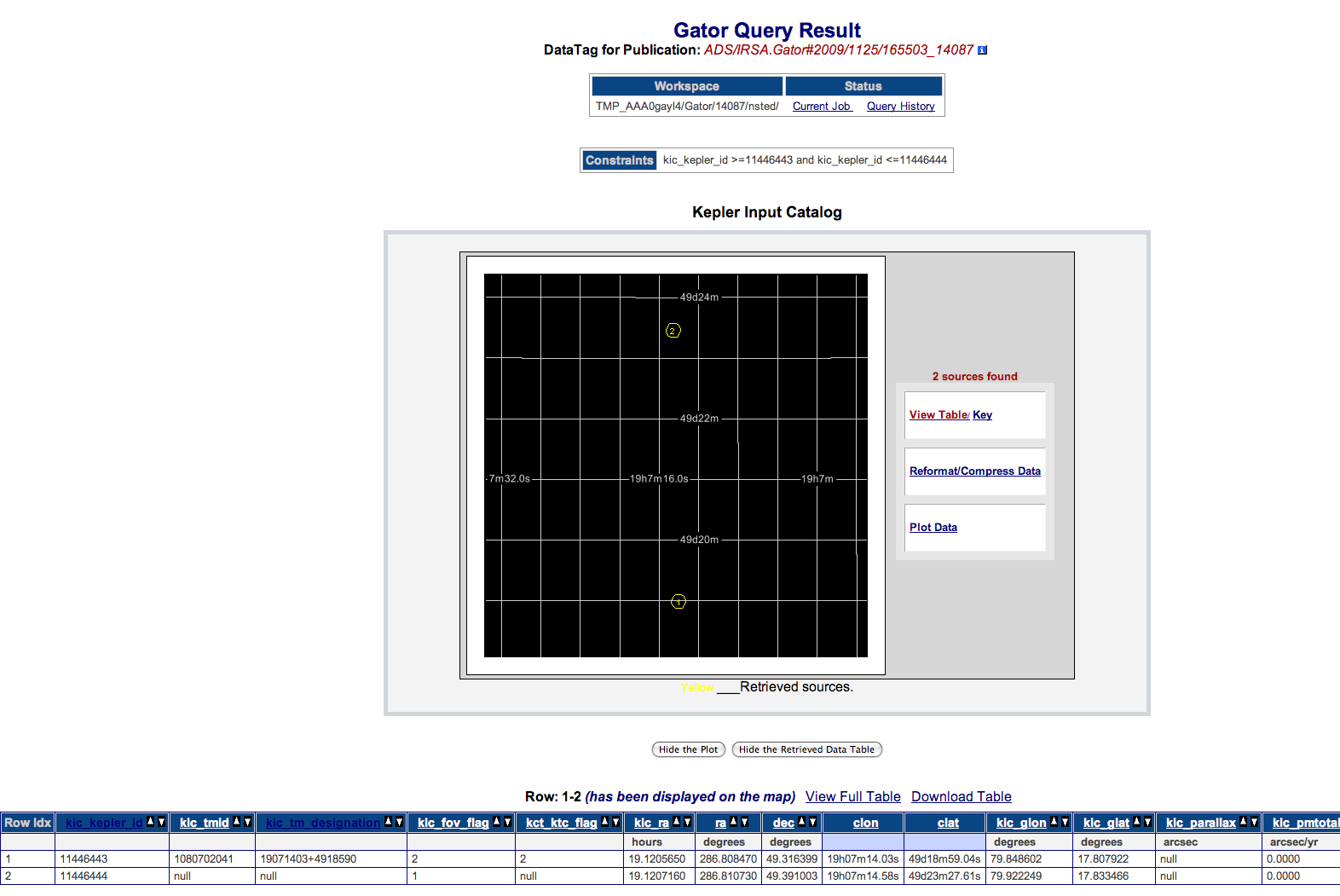The width and height of the screenshot is (1340, 896).
Task: Select source marker 1 on the plot
Action: pyautogui.click(x=679, y=602)
